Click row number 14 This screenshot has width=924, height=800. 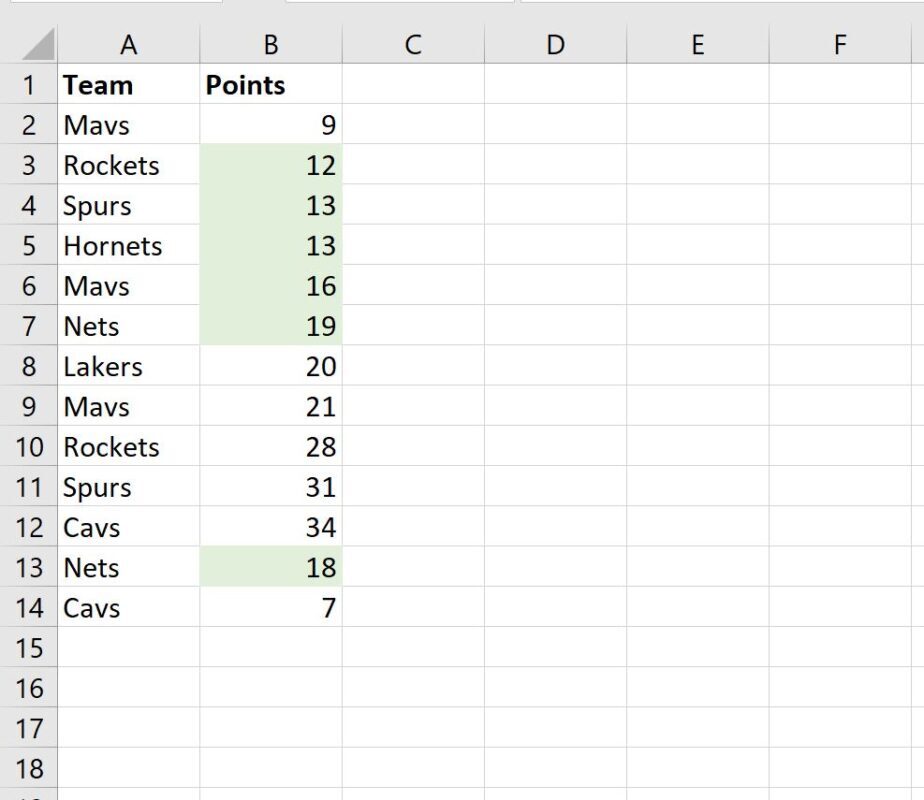click(x=31, y=608)
